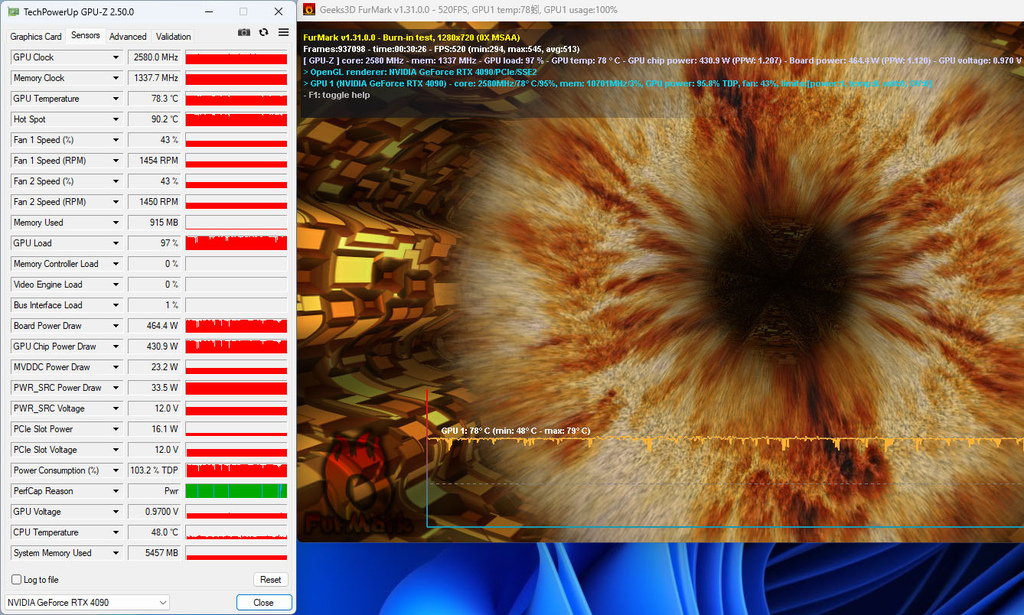Viewport: 1024px width, 615px height.
Task: Open the GPU-Z hamburger menu icon
Action: (283, 32)
